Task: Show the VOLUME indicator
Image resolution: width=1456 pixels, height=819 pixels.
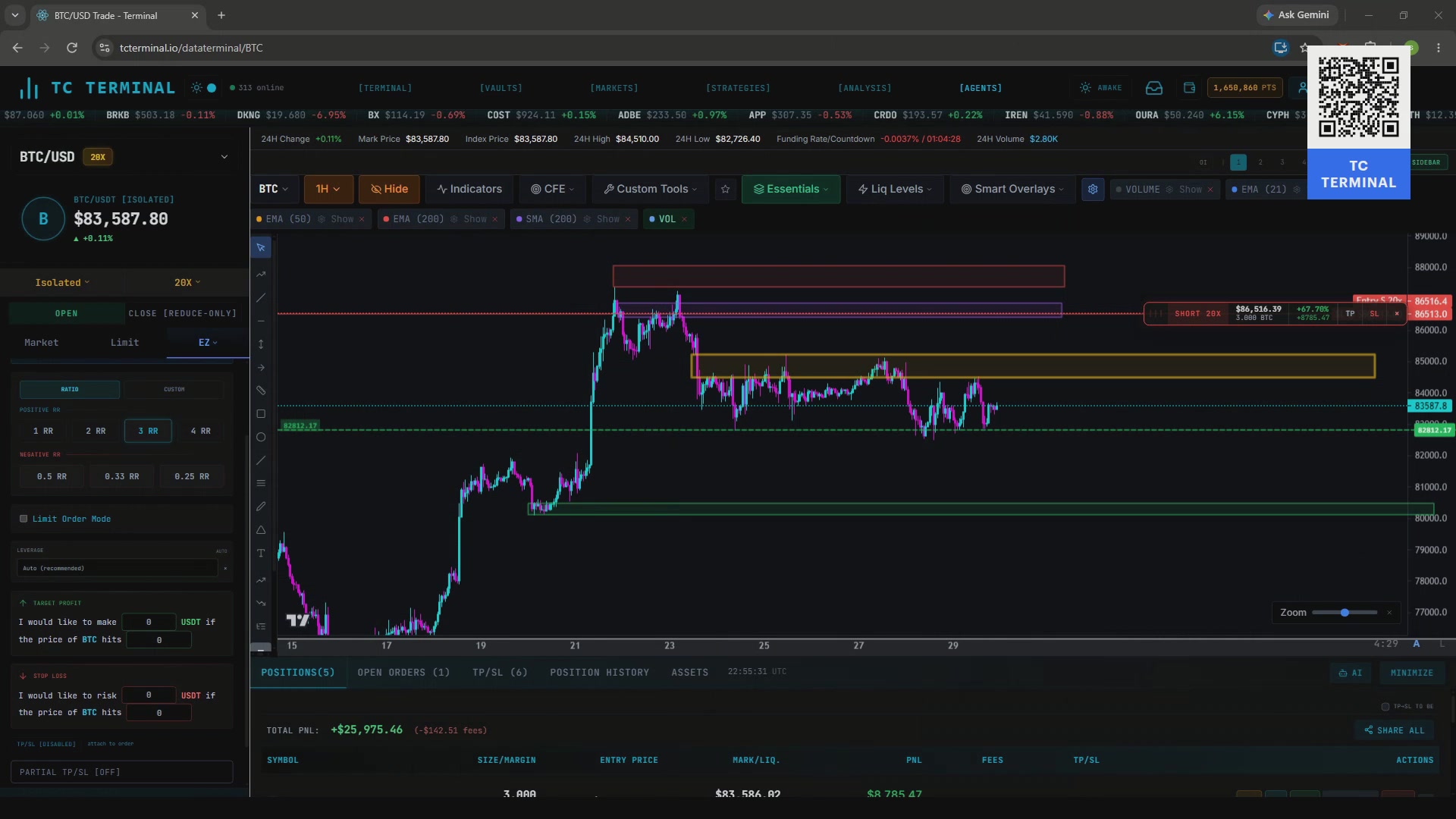Action: tap(1191, 190)
